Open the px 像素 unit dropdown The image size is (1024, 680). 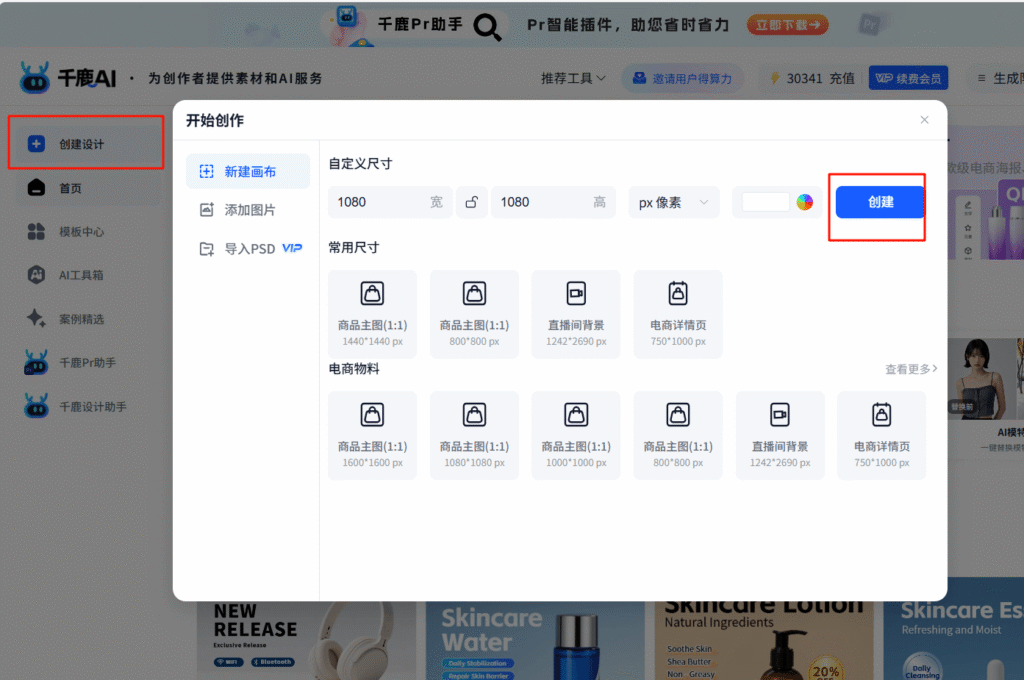(673, 202)
